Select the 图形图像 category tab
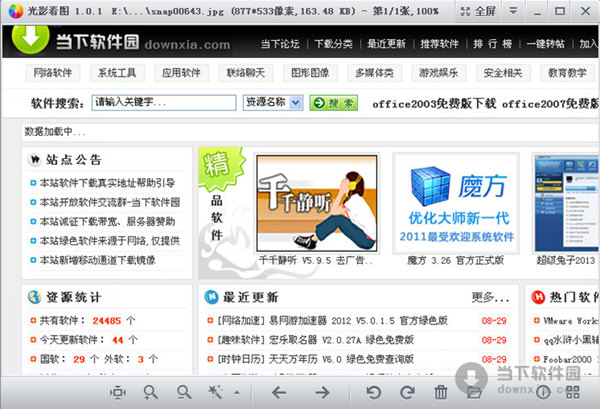The width and height of the screenshot is (600, 409). (x=310, y=73)
